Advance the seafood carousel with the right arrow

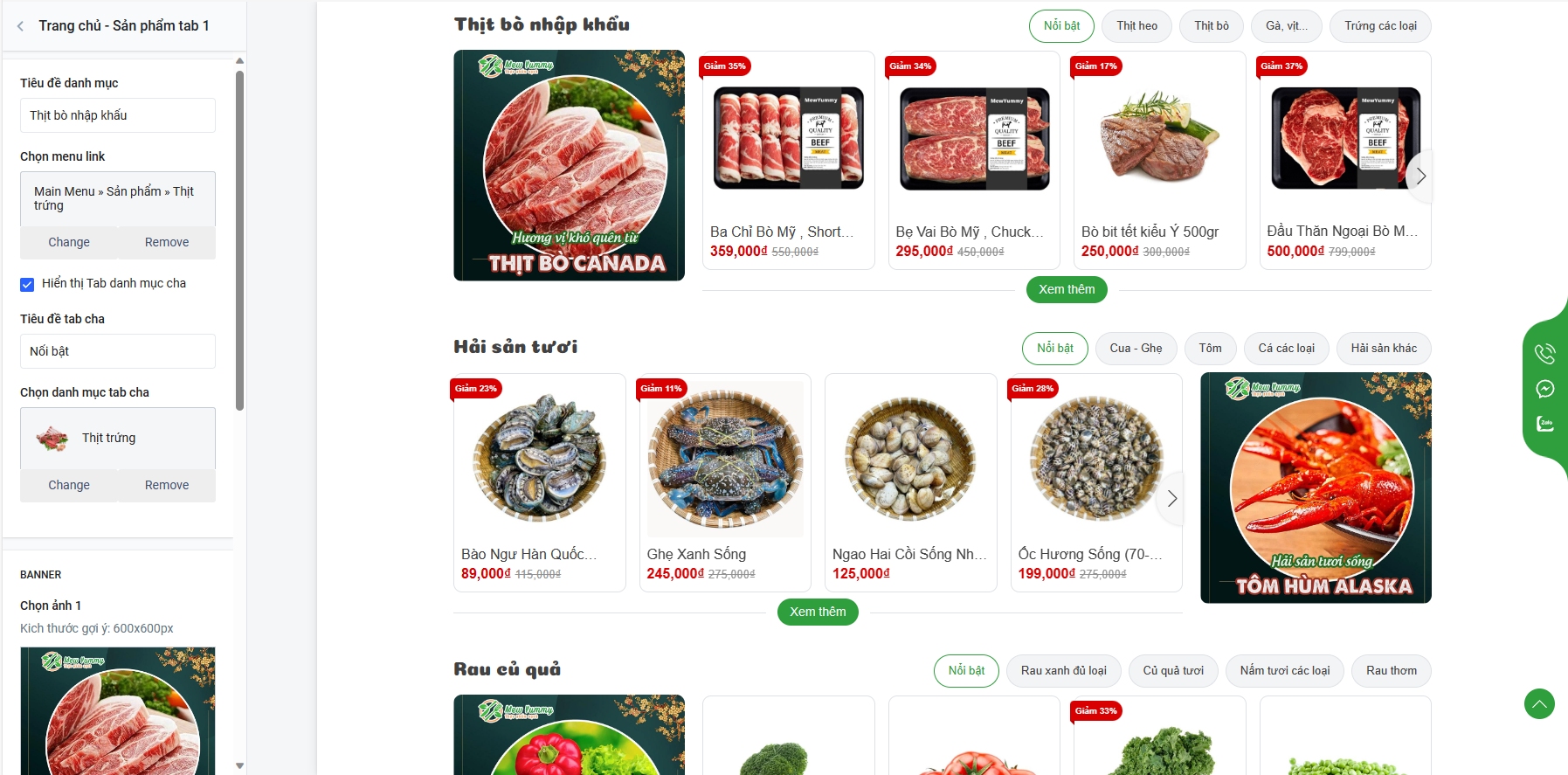click(x=1171, y=498)
